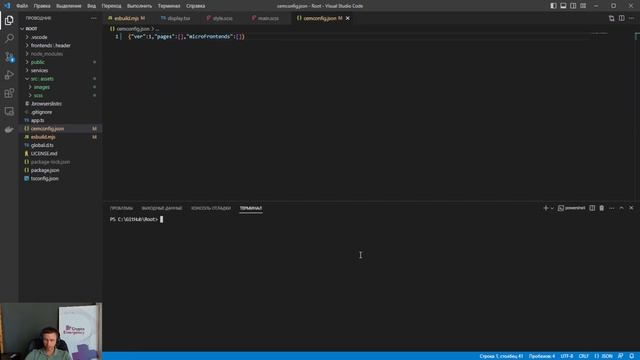Open the Переход menu
The width and height of the screenshot is (640, 360).
[111, 6]
